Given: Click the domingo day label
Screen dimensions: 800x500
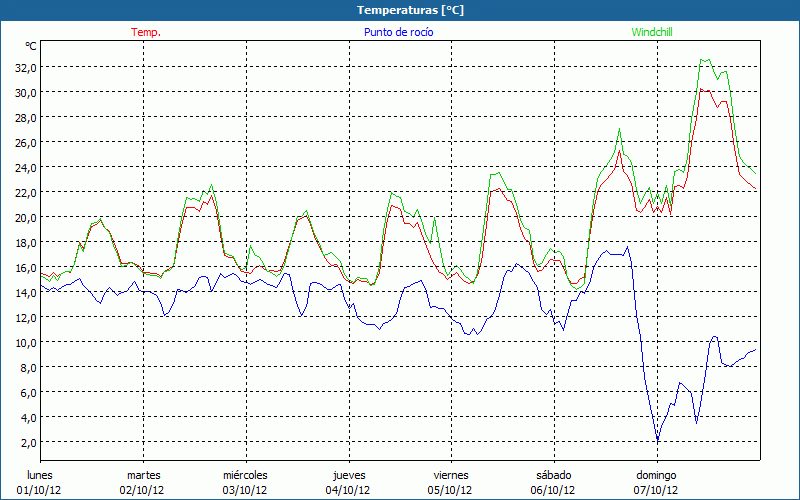Looking at the screenshot, I should coord(656,475).
